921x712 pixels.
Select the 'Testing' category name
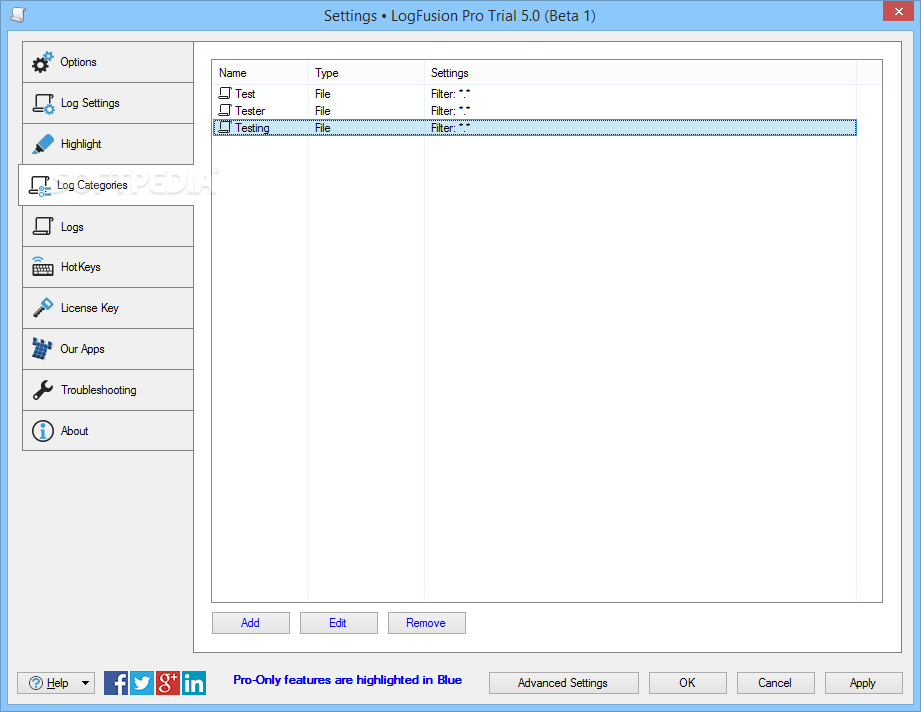[x=253, y=128]
